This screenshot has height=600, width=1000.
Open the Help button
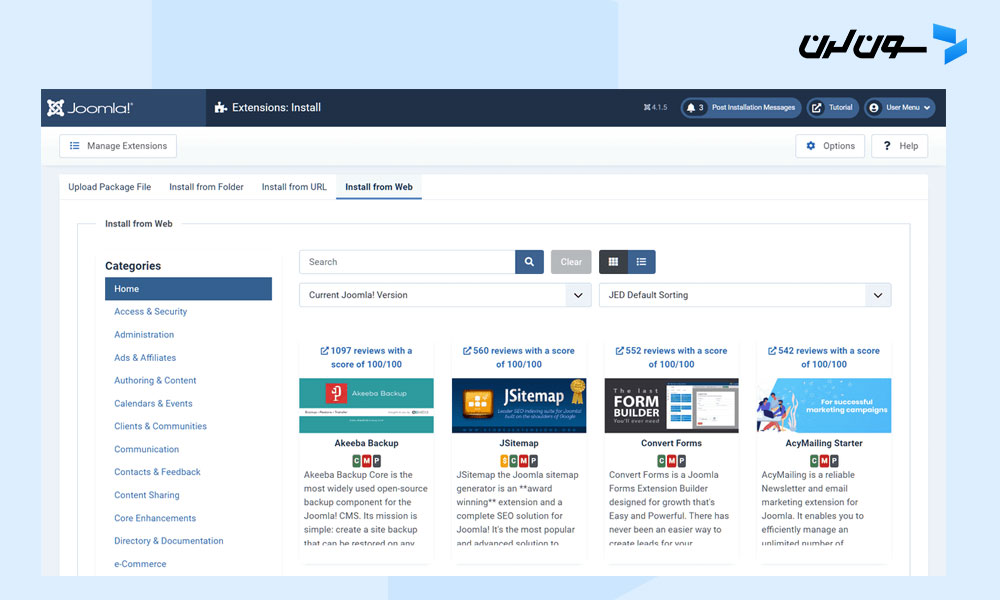point(900,146)
